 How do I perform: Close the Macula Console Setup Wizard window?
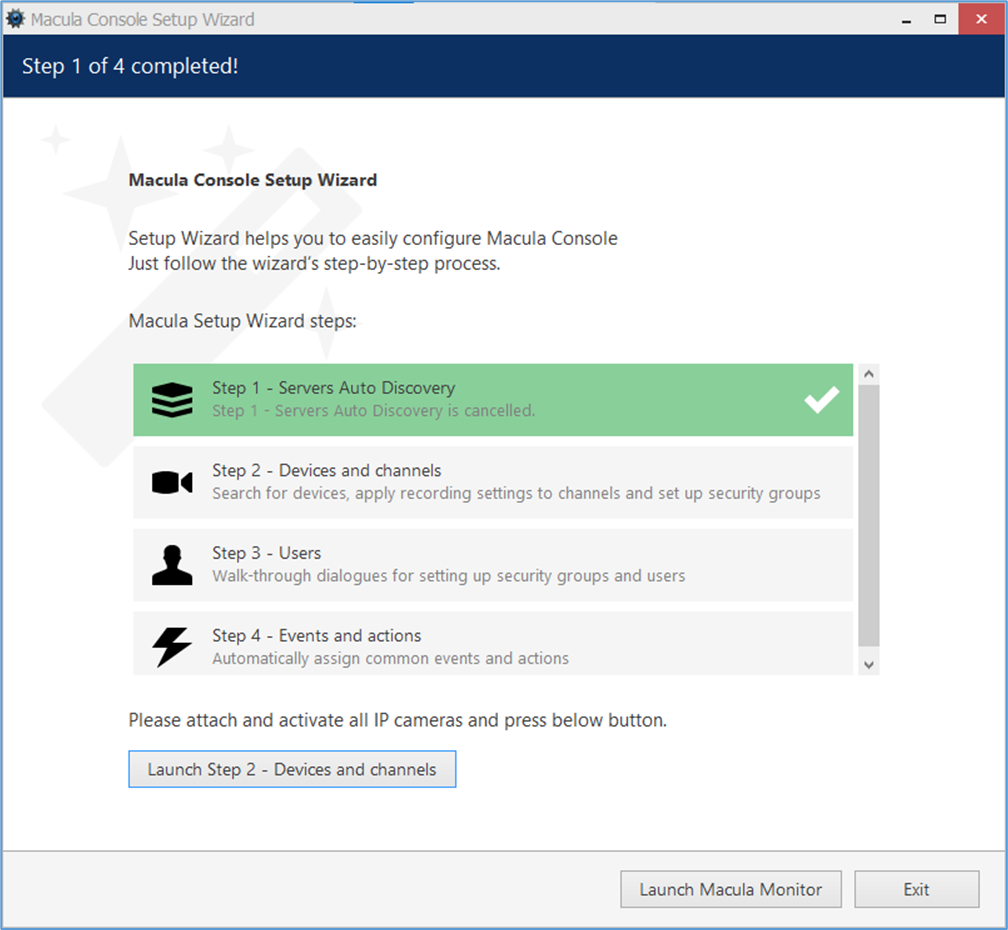tap(981, 19)
